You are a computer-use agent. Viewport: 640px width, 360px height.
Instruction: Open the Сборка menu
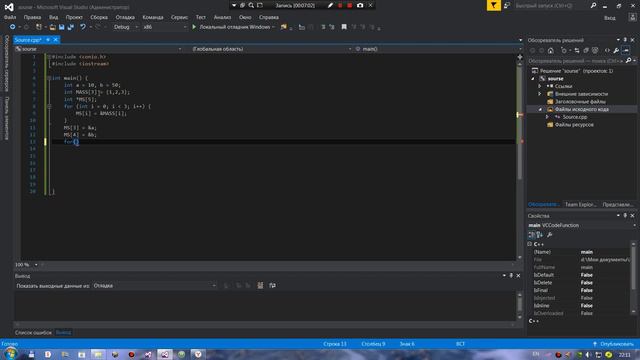coord(99,17)
